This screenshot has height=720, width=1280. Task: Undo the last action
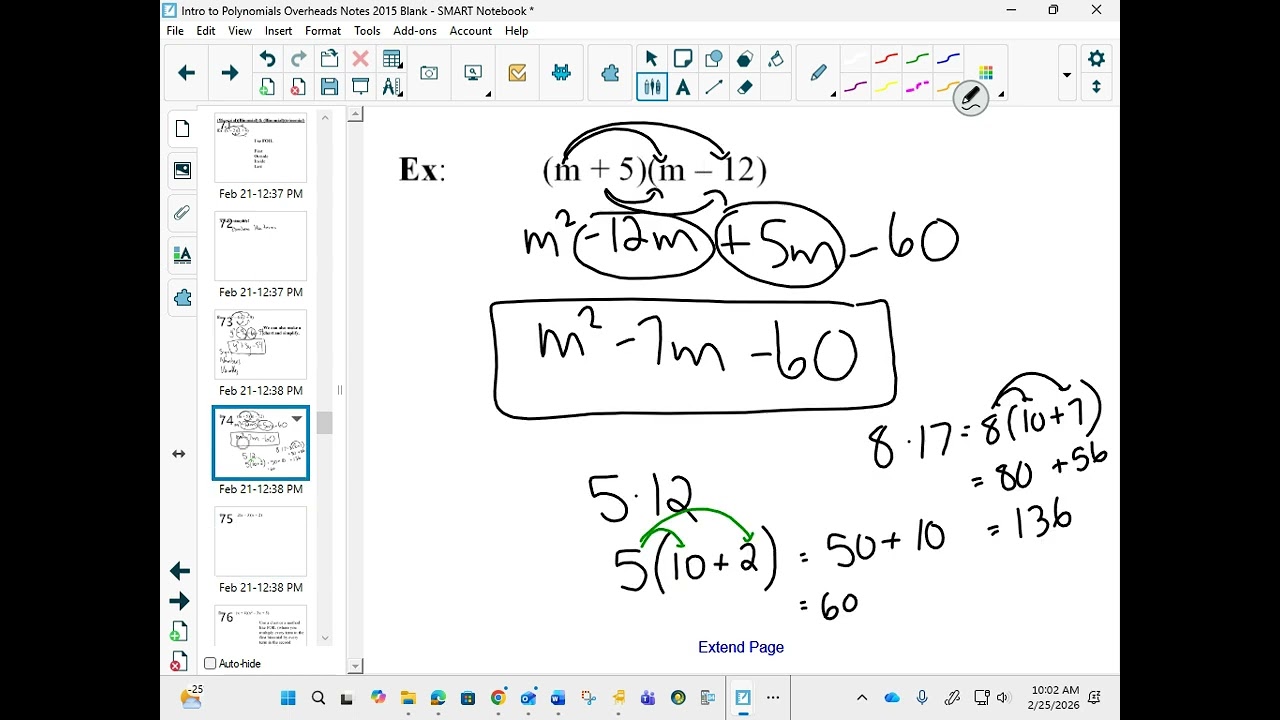[267, 59]
